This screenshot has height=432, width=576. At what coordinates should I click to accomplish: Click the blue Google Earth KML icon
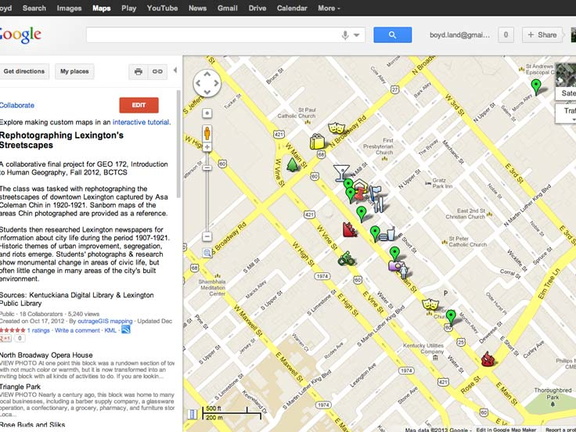coord(126,330)
